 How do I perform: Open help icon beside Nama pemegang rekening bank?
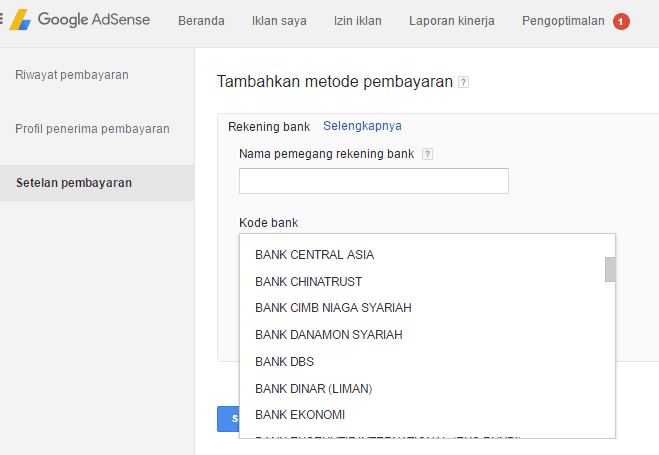427,154
